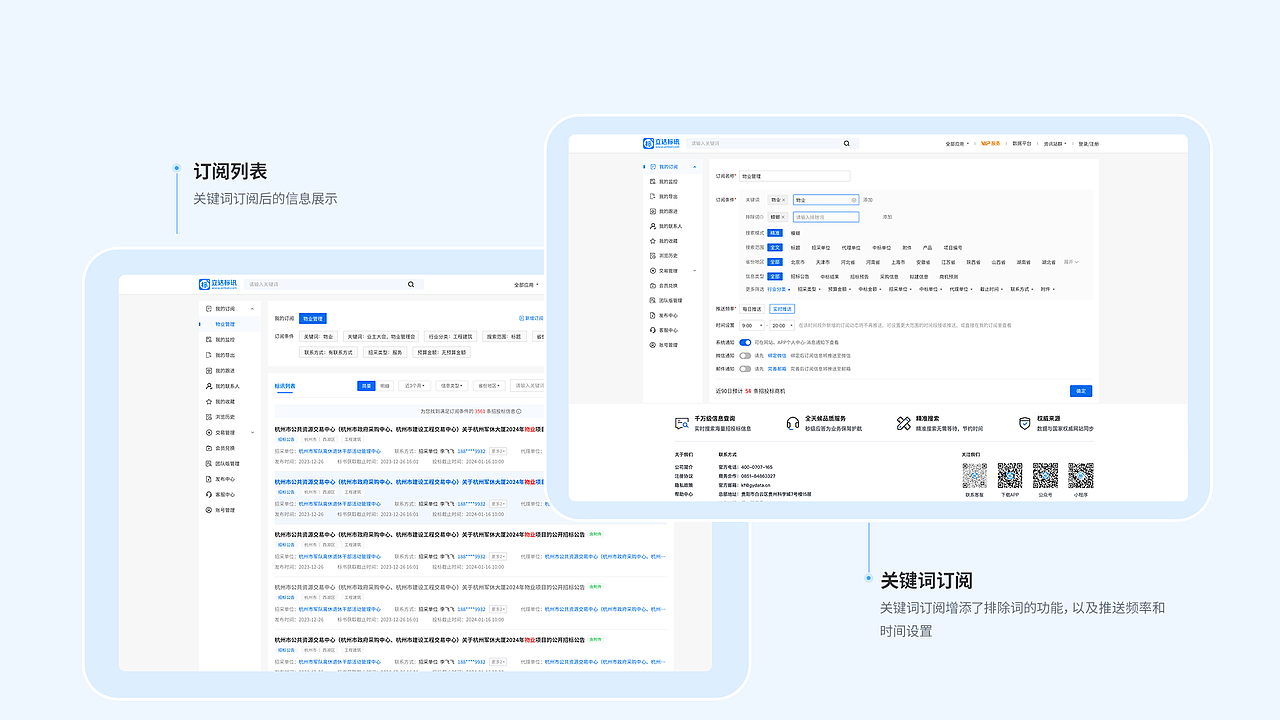Switch to 标讯列表 tab in subscription list
The image size is (1280, 720).
(x=285, y=386)
